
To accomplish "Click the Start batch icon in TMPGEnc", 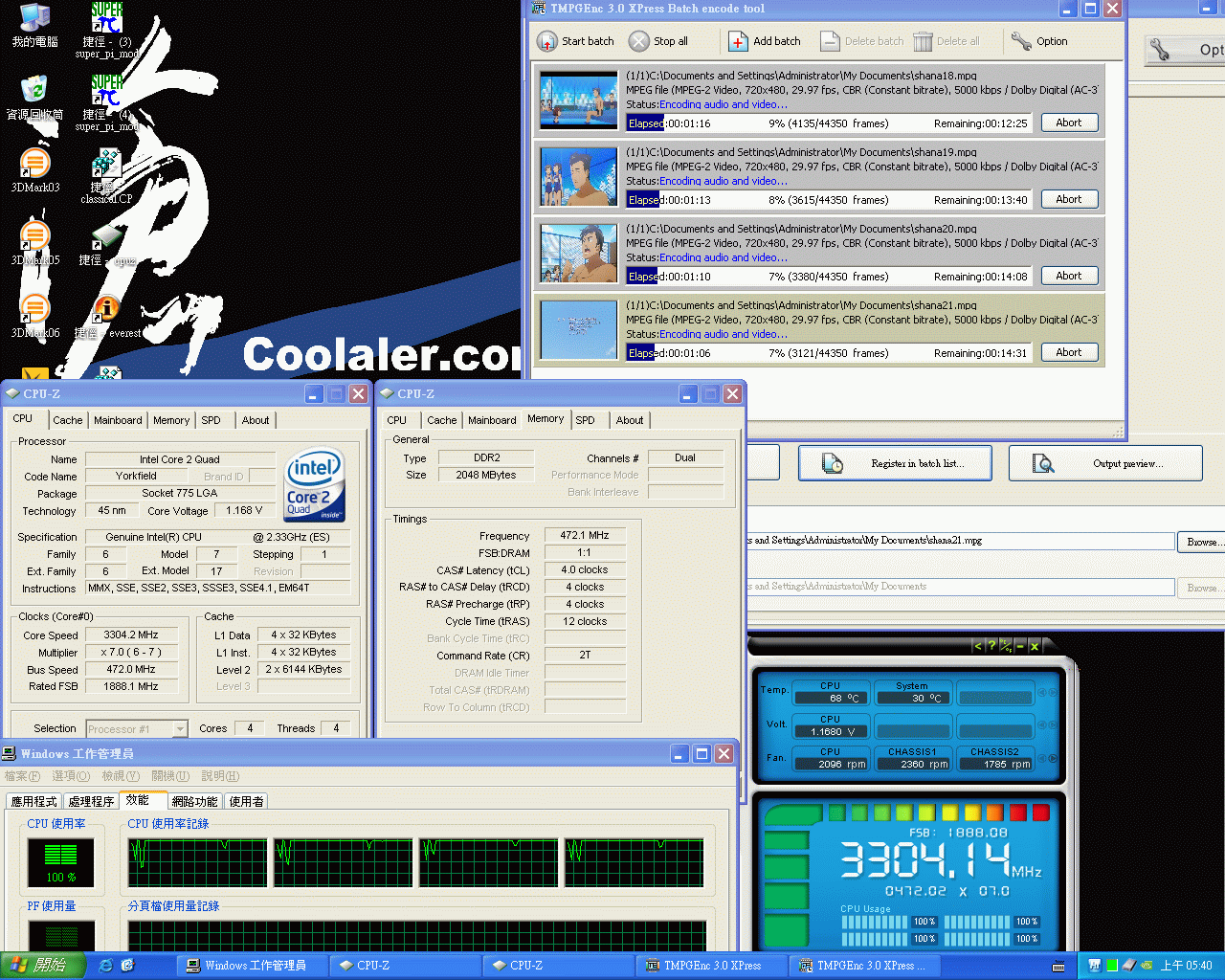I will click(x=546, y=41).
